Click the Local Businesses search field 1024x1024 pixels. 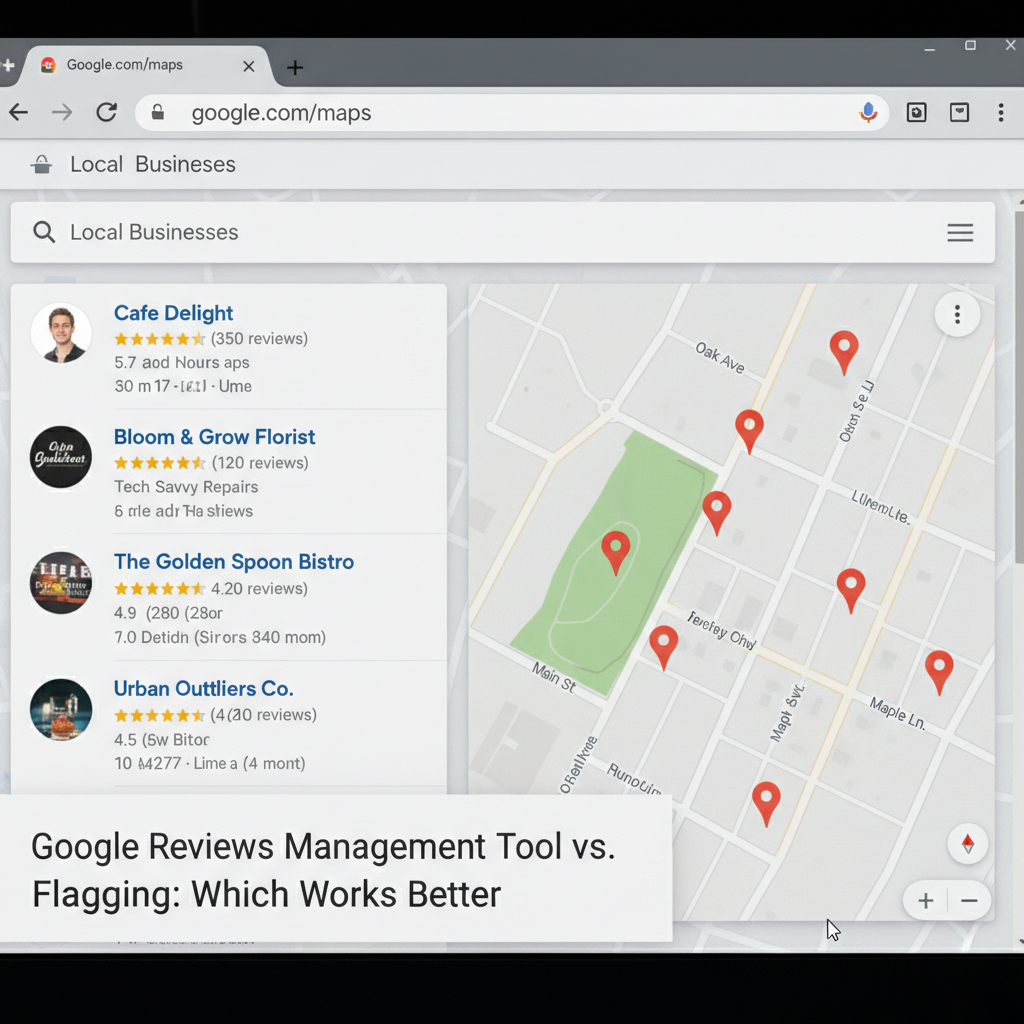tap(503, 232)
